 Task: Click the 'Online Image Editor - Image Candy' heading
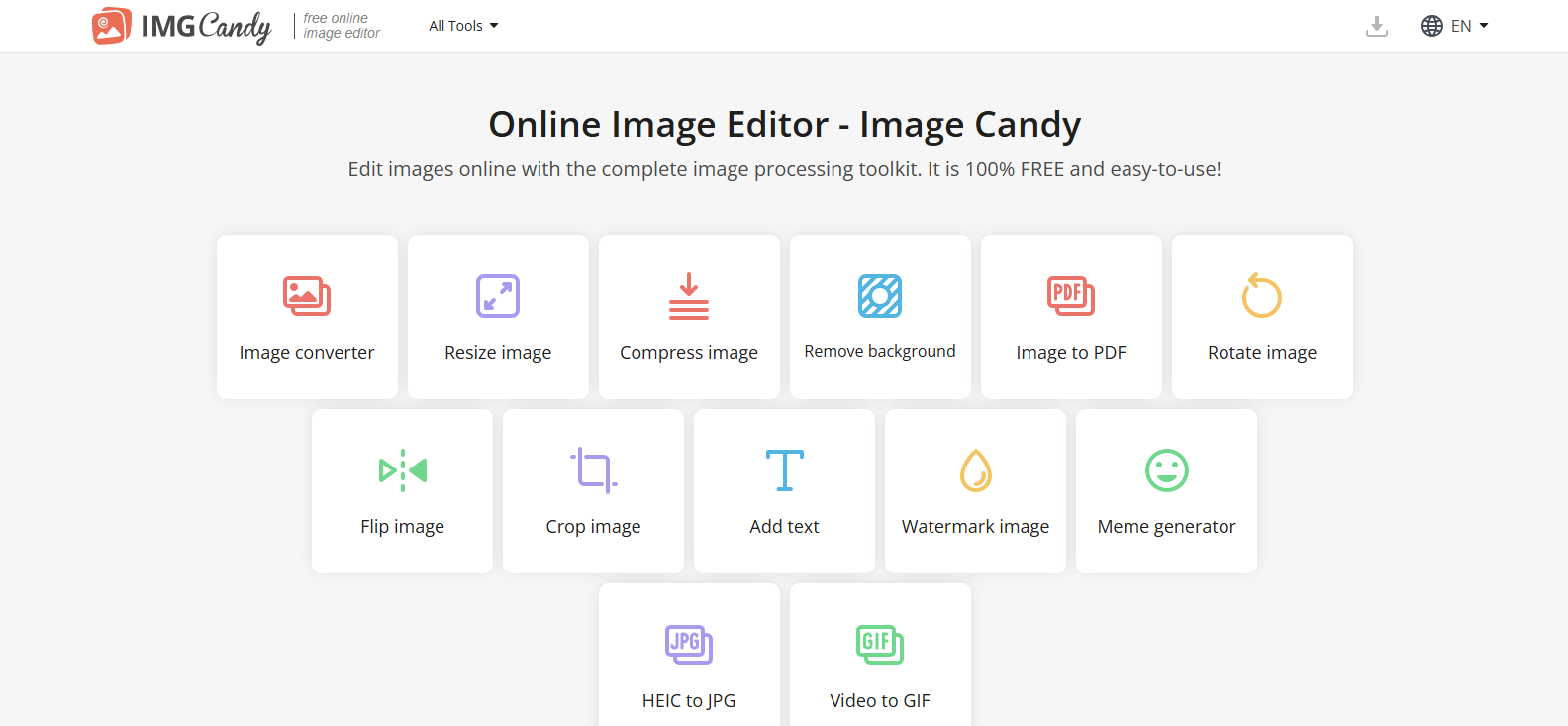tap(785, 125)
